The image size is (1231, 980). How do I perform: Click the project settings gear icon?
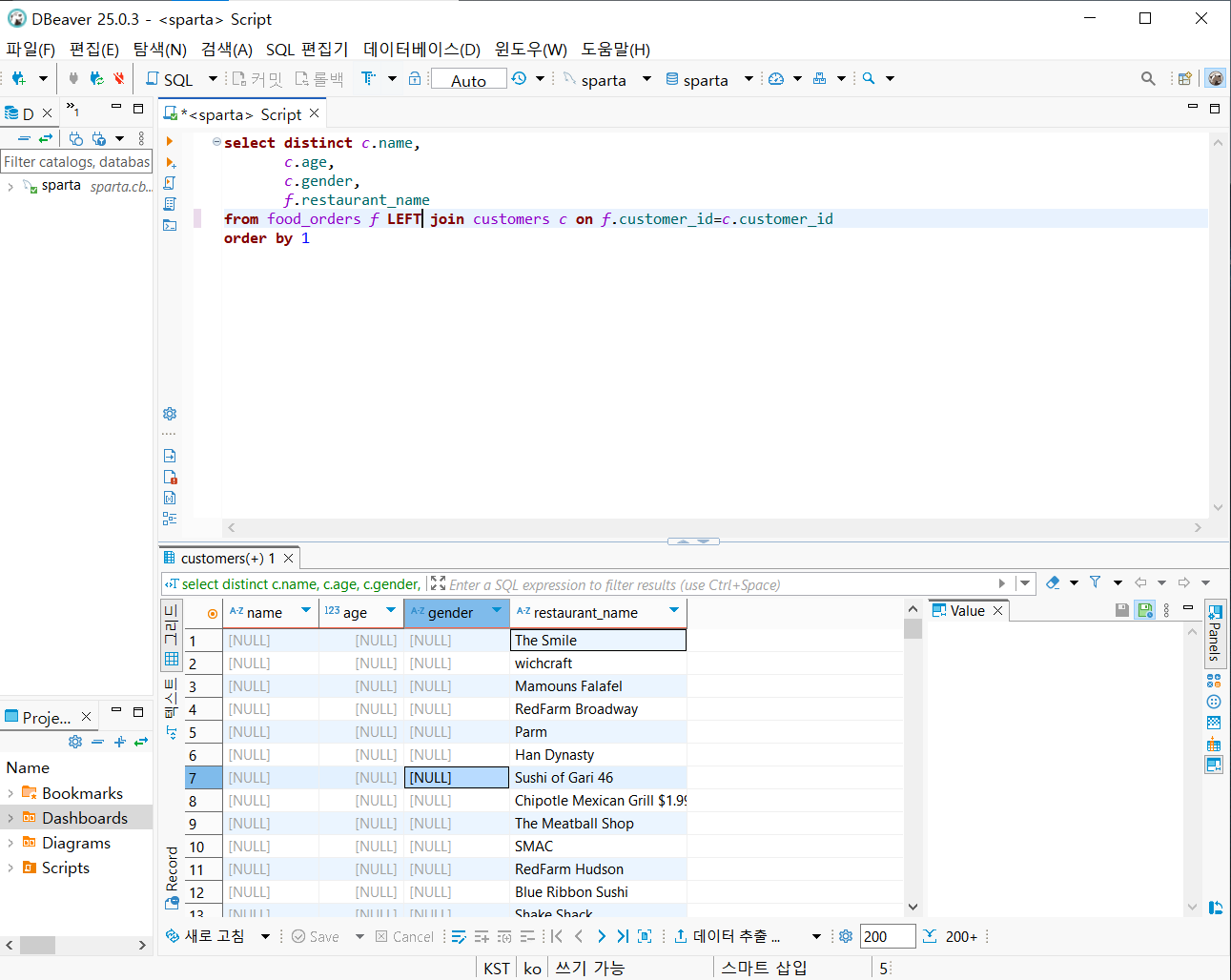pos(75,742)
